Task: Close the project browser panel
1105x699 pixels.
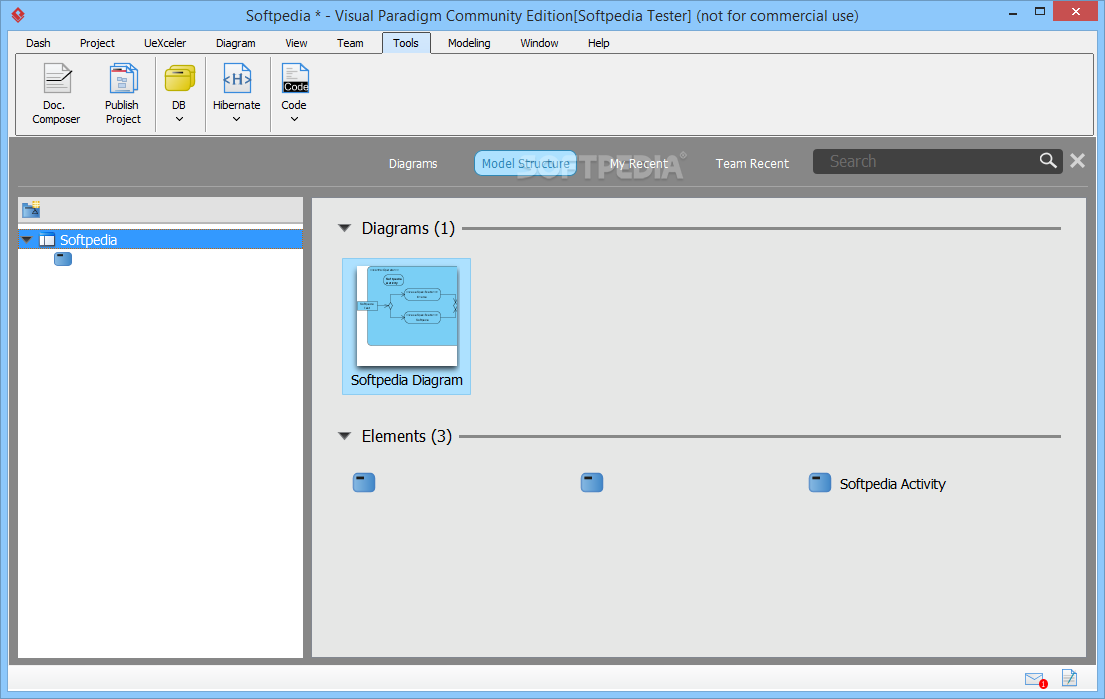Action: (x=1078, y=161)
